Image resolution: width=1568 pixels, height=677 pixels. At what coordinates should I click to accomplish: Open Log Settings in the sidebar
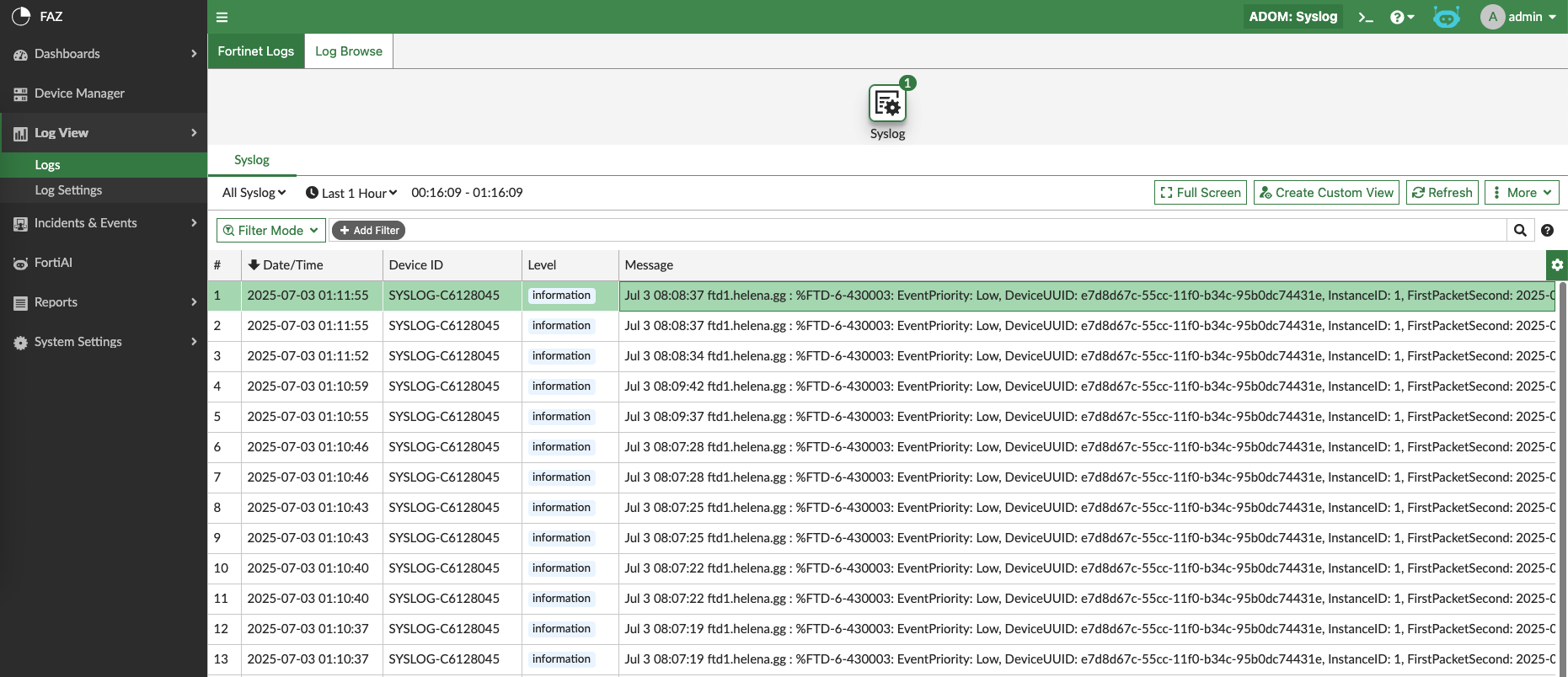[x=68, y=190]
